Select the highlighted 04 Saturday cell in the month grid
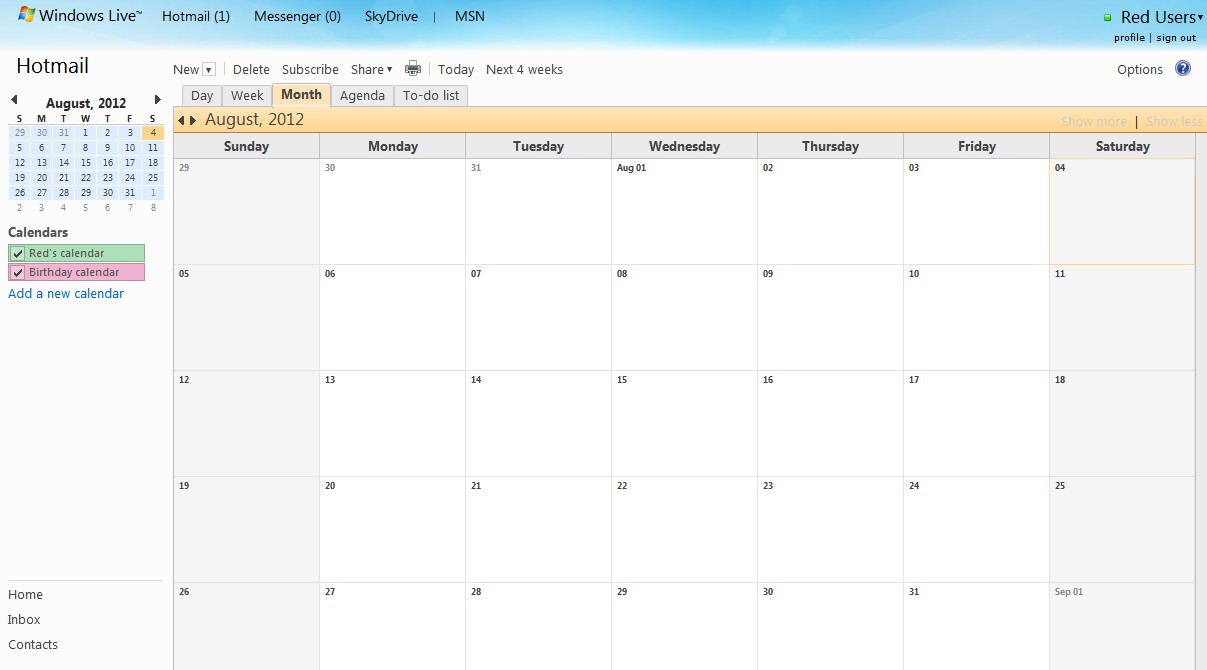Viewport: 1207px width, 670px height. tap(1122, 212)
